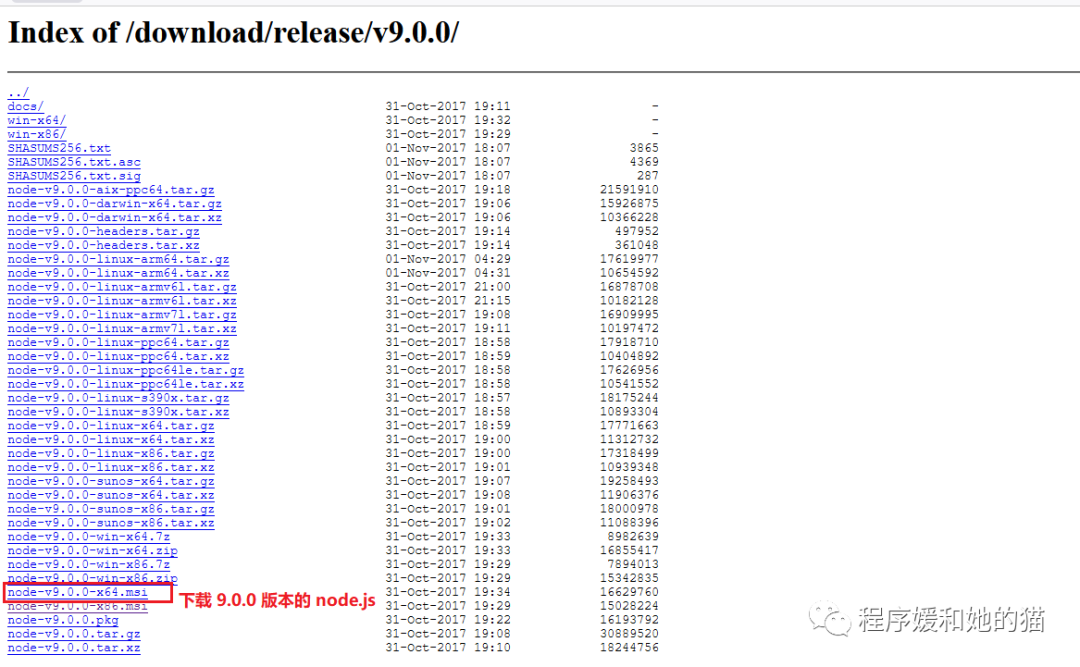Download node-v9.0.0-linux-x64.tar.gz
This screenshot has width=1080, height=667.
(111, 425)
